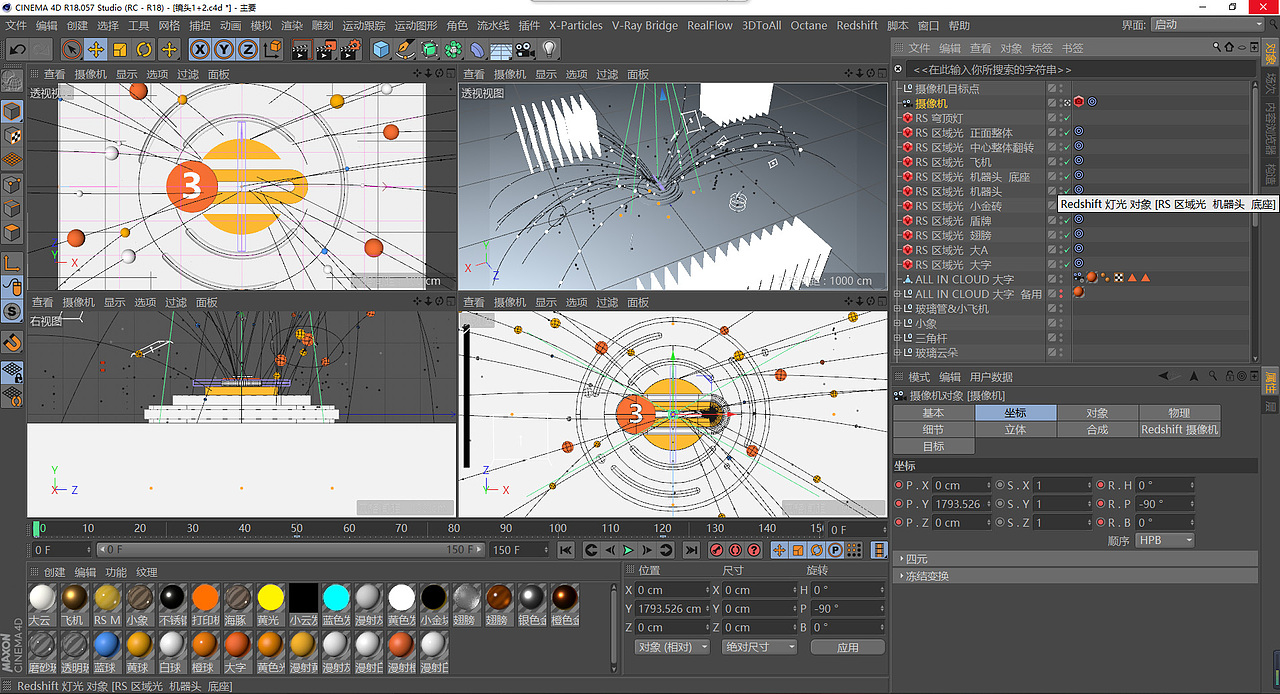
Task: Toggle enable checkmark for RS 穹顶灯
Action: pos(1066,118)
